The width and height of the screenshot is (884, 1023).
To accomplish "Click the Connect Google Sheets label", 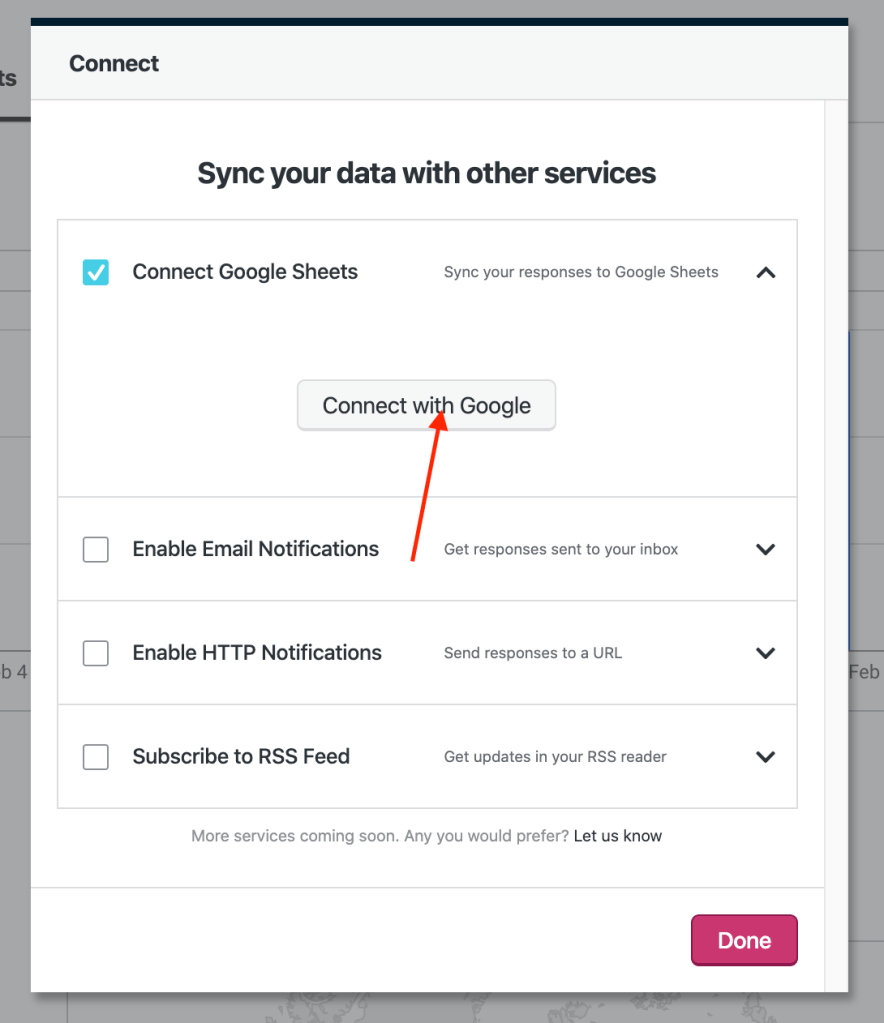I will (x=245, y=272).
